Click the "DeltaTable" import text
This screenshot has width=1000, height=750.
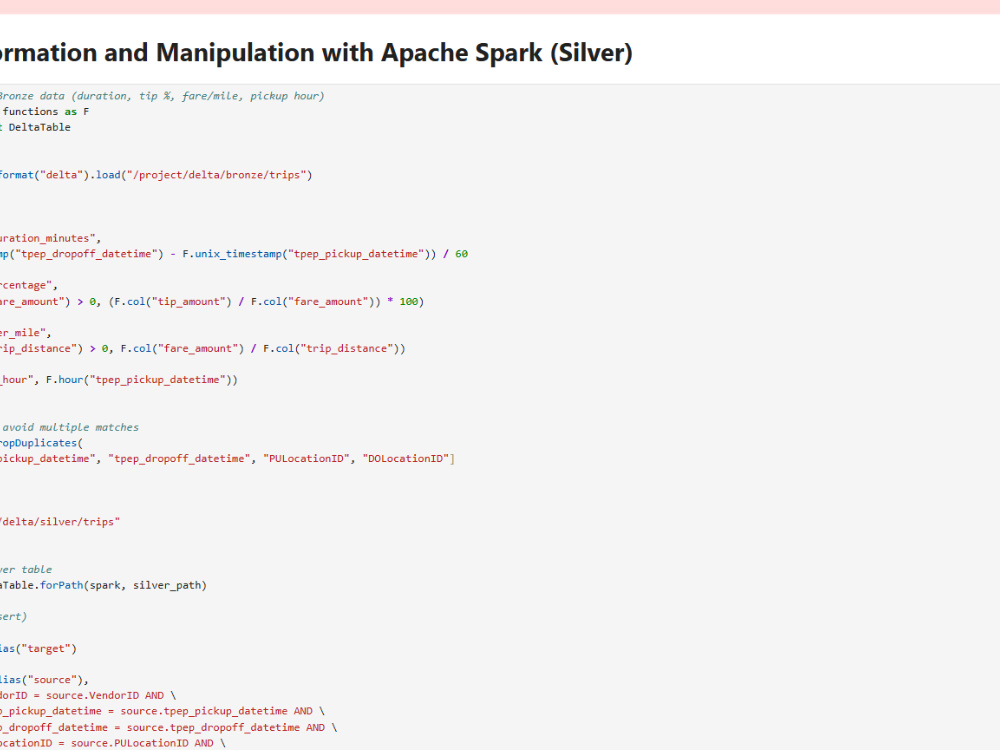tap(40, 127)
